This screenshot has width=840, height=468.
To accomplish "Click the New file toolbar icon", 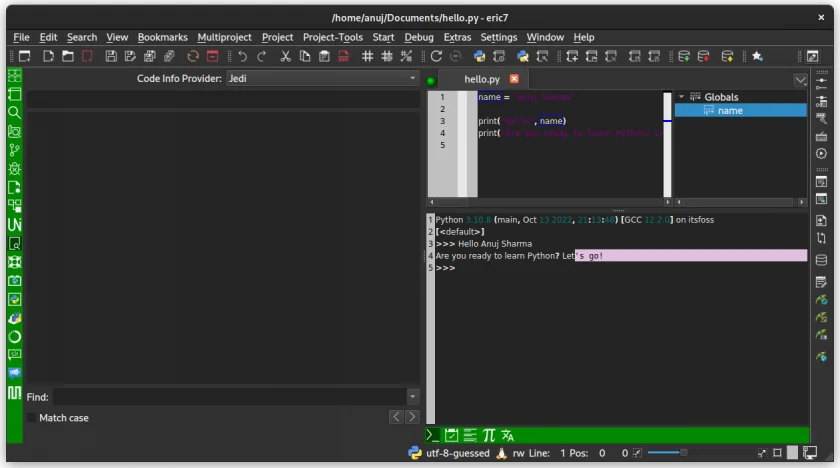I will [x=48, y=56].
